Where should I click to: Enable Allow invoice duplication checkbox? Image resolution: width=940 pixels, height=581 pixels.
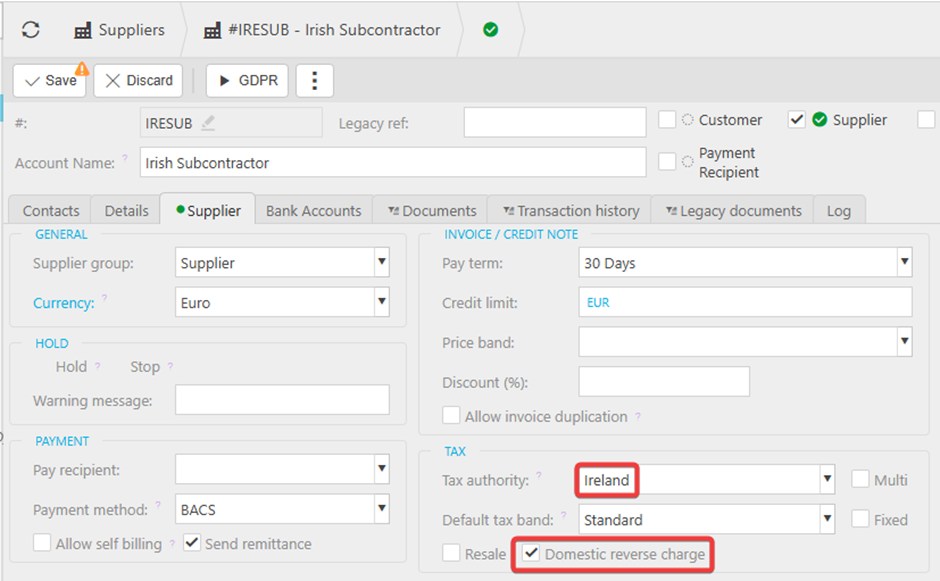click(451, 415)
